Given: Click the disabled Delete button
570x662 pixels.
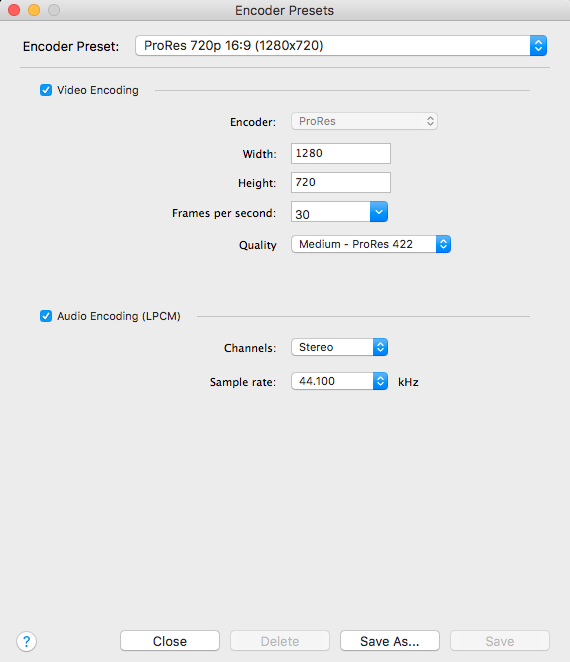Looking at the screenshot, I should (280, 641).
